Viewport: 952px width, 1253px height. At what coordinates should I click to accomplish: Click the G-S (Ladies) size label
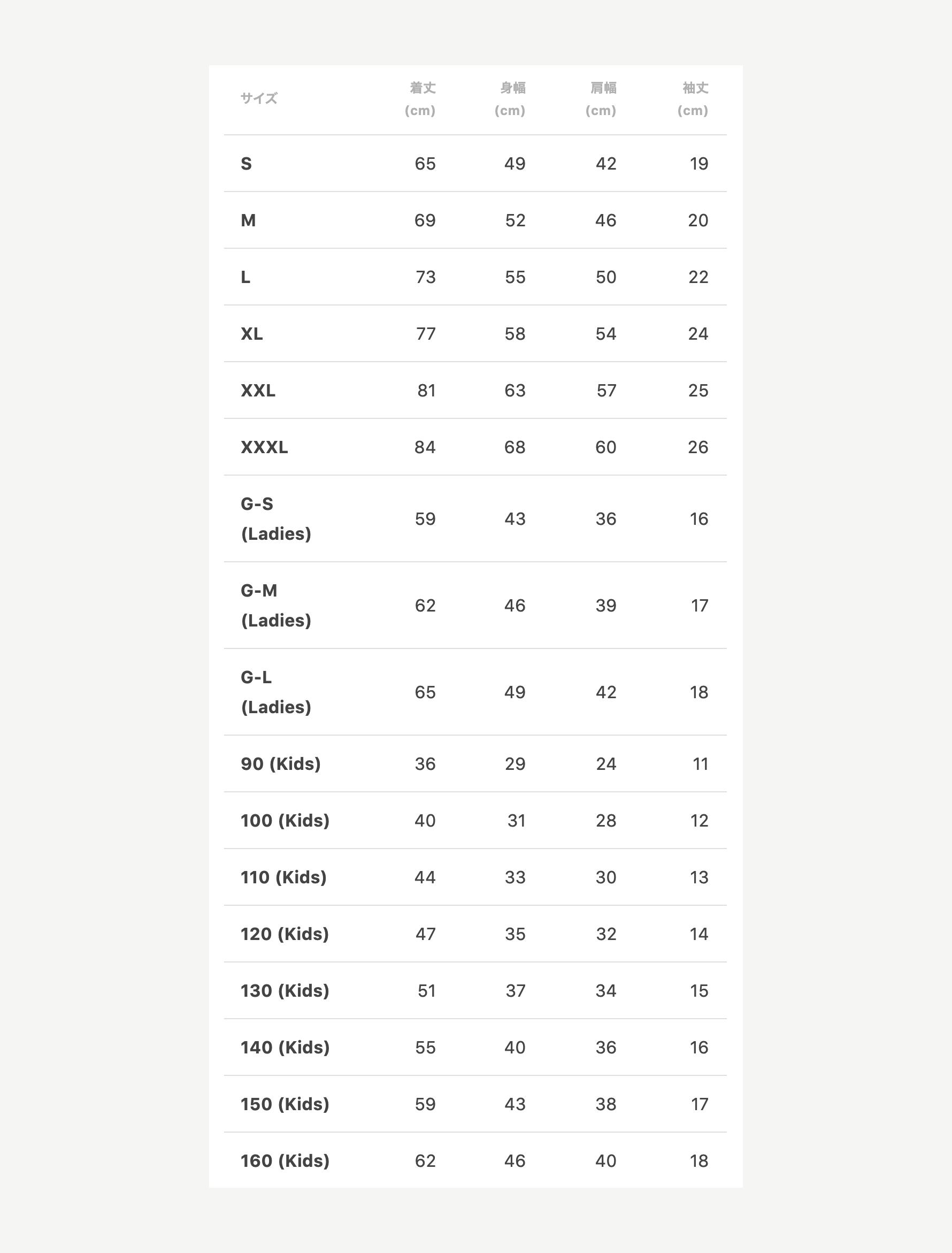tap(276, 518)
